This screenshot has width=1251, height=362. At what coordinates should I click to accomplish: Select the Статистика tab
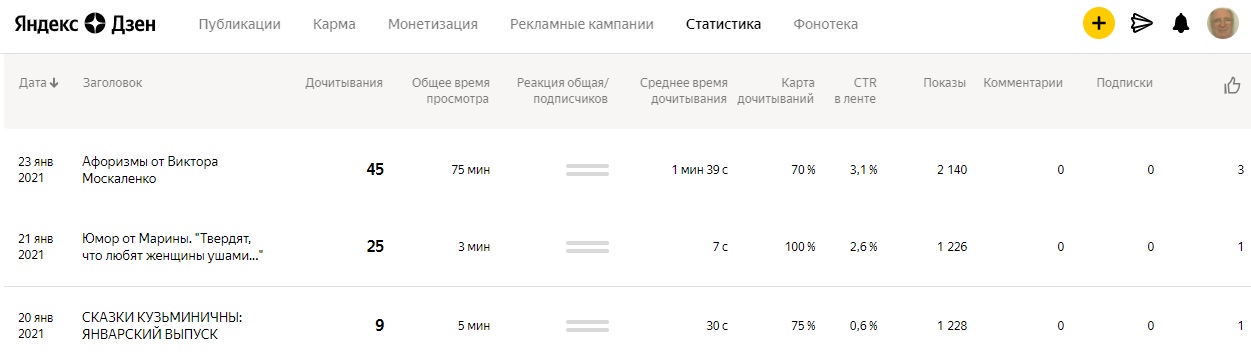coord(723,24)
